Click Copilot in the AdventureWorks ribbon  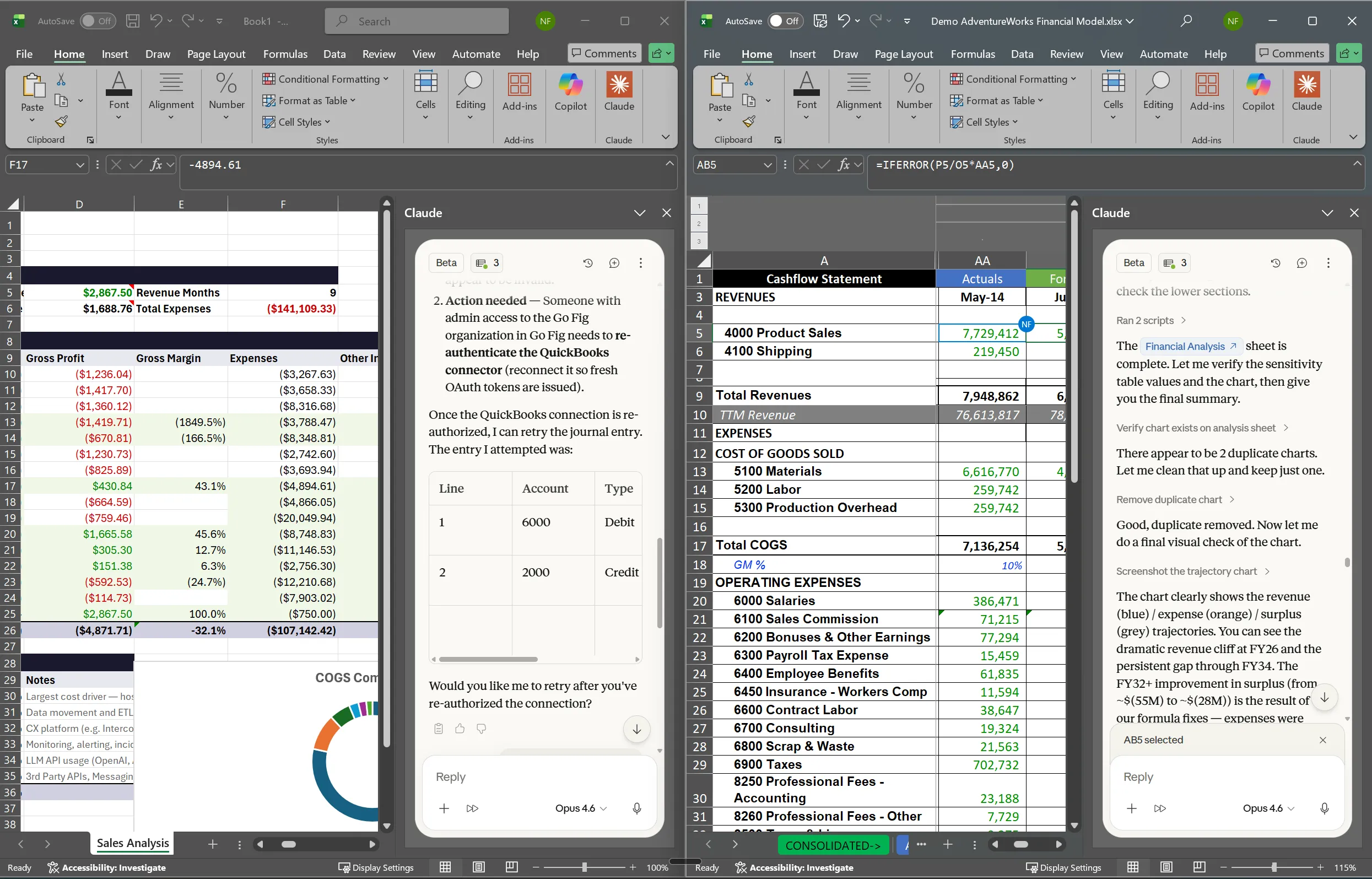point(1258,92)
